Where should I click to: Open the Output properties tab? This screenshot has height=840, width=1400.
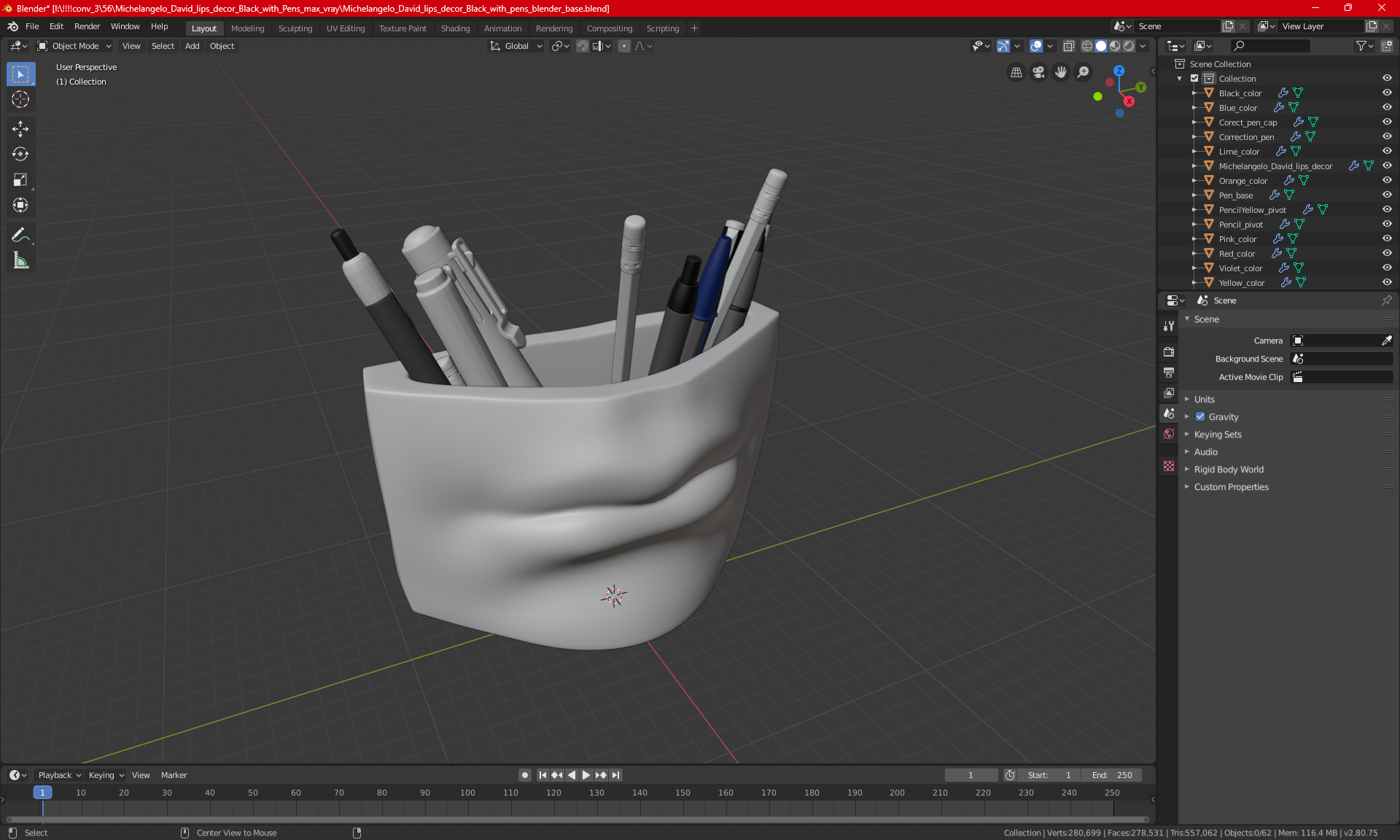(1169, 373)
